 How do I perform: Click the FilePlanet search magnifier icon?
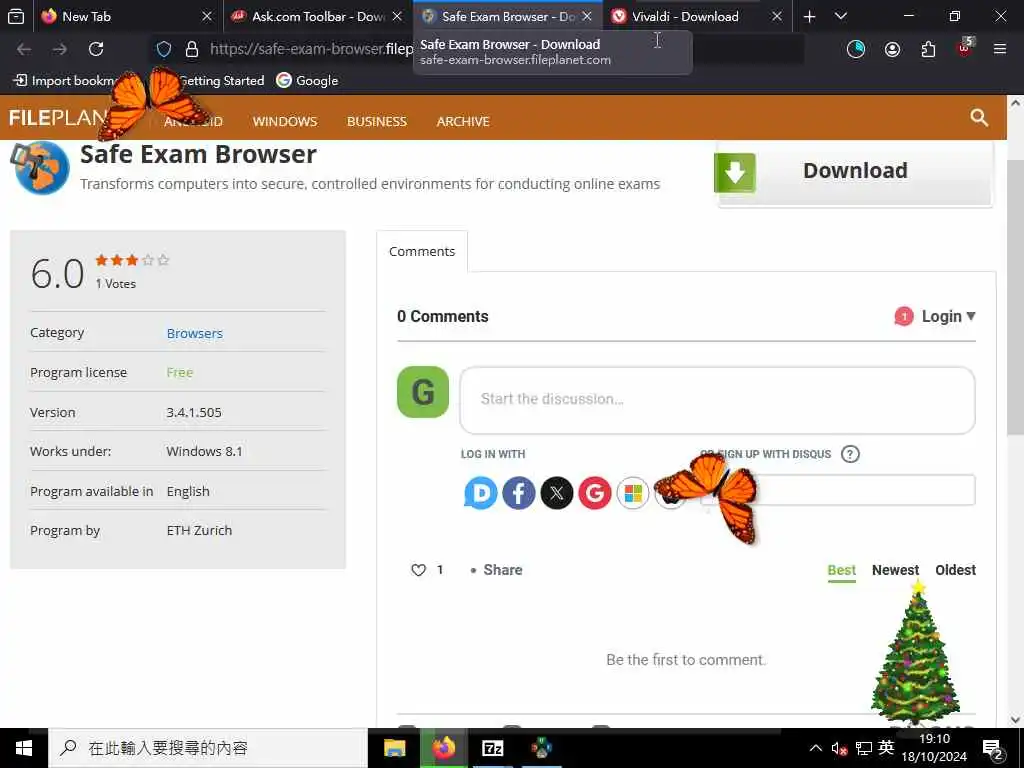pos(978,118)
